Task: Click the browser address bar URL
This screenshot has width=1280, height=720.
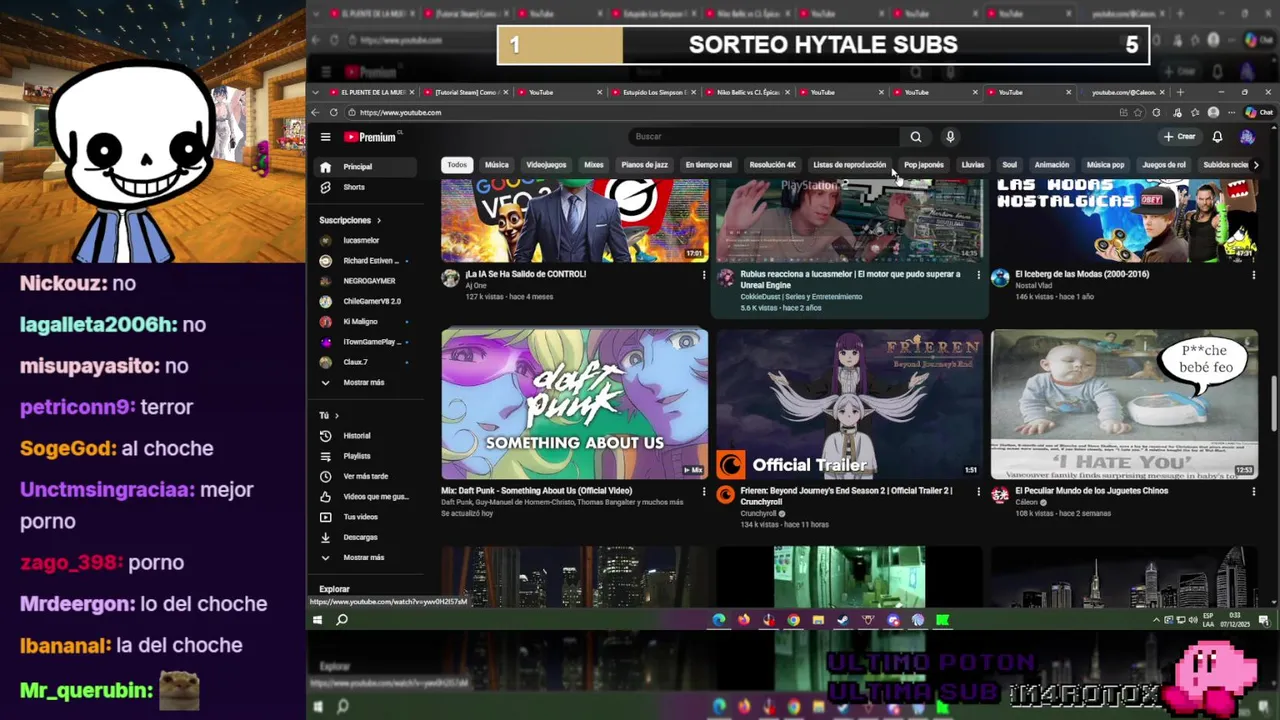Action: click(x=400, y=113)
